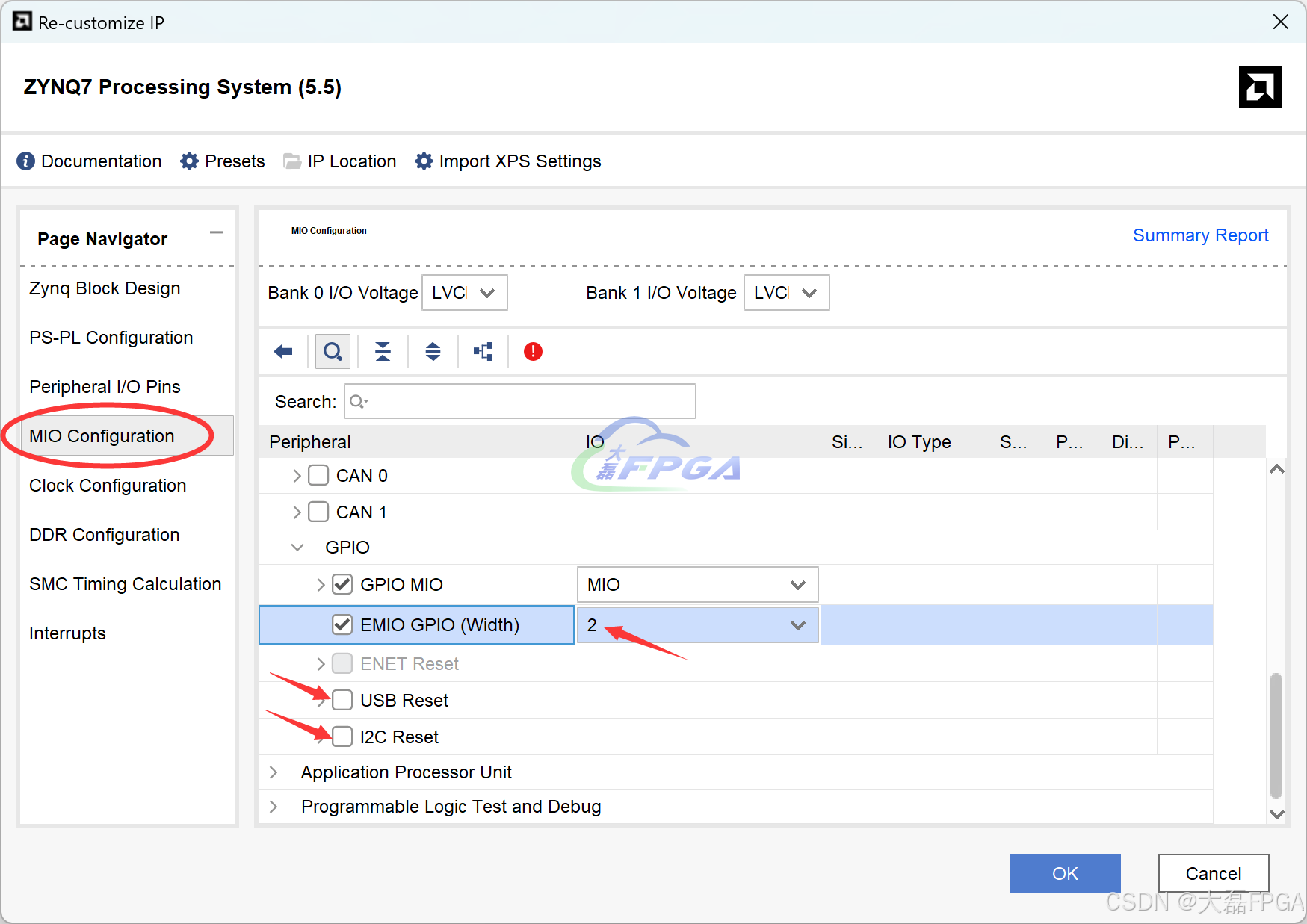Open the EMIO GPIO width dropdown

coord(698,625)
